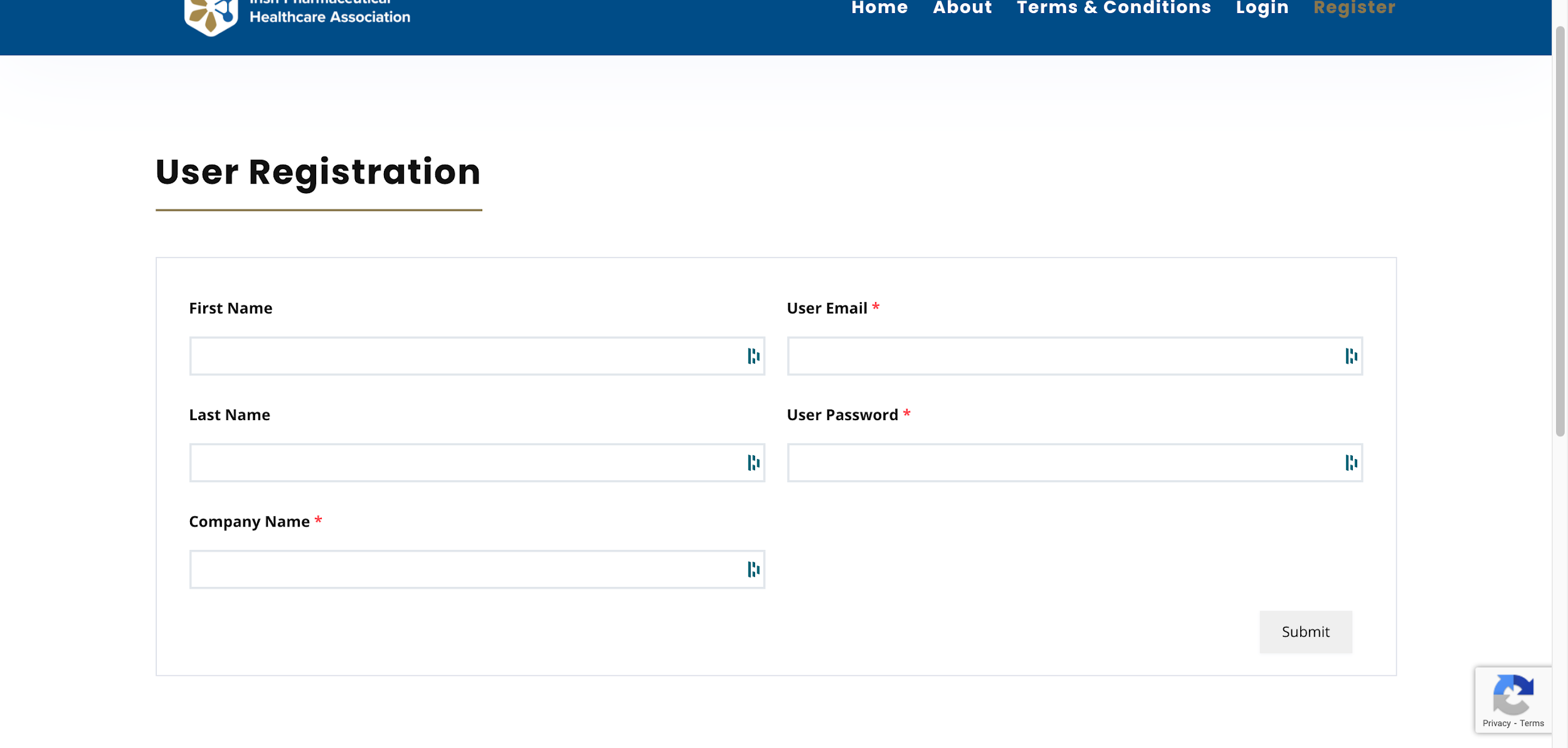Go to Terms & Conditions page

click(1113, 8)
